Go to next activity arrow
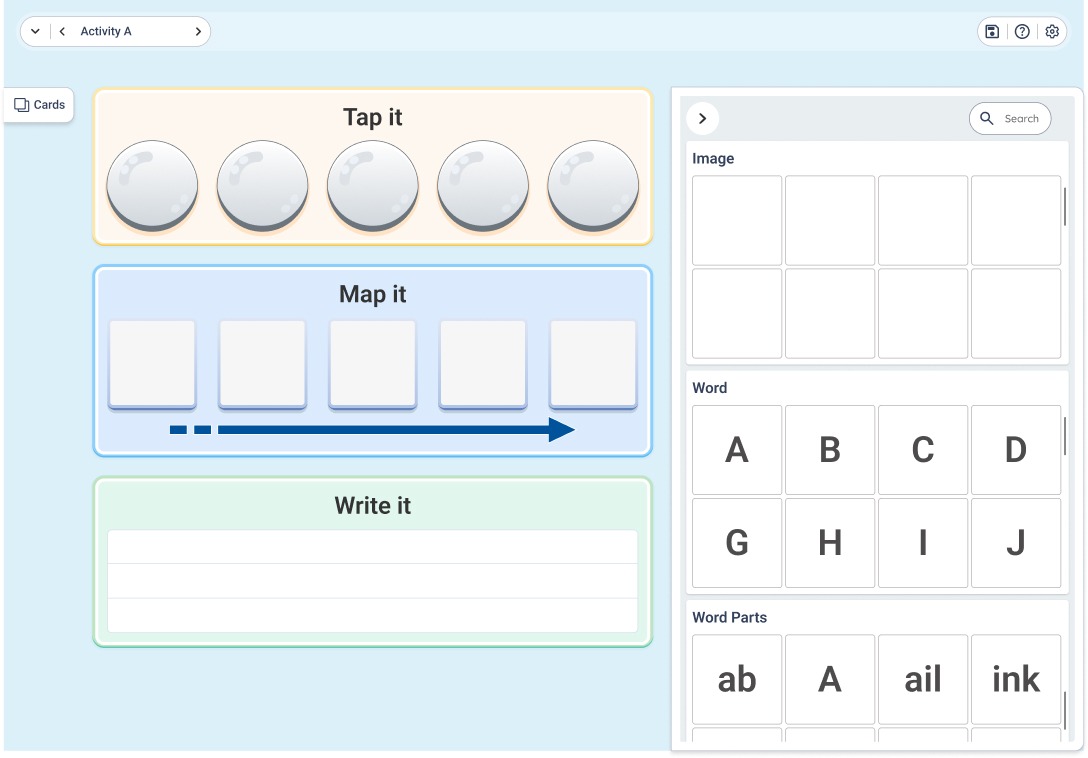Screen dimensions: 1088x758 coord(198,31)
